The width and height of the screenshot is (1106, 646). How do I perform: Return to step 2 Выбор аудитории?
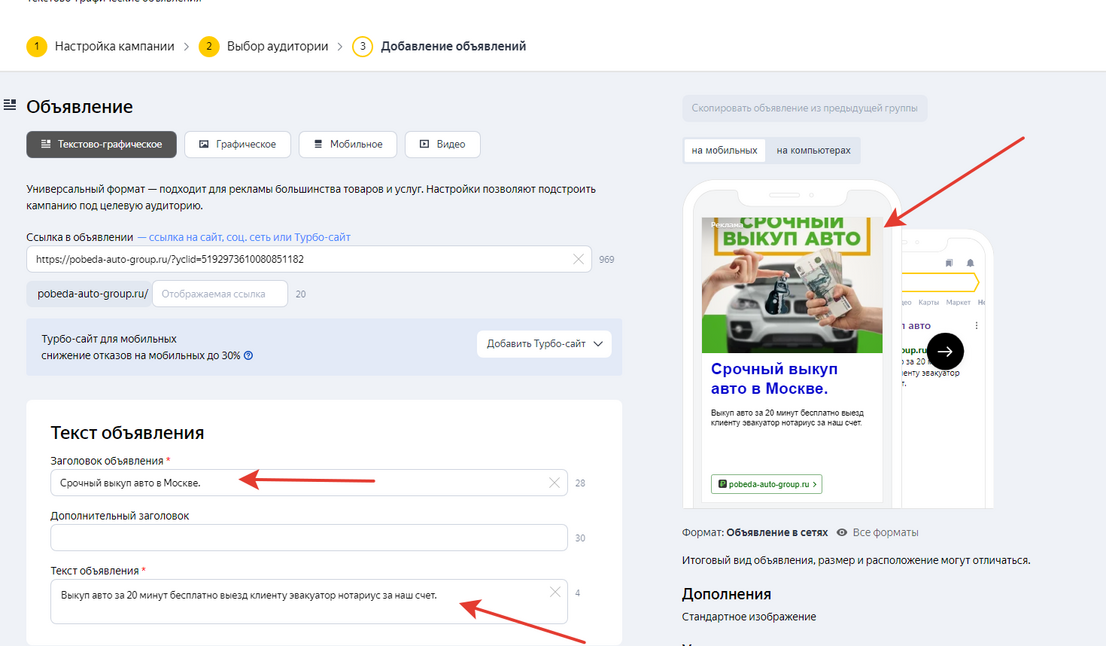tap(264, 47)
